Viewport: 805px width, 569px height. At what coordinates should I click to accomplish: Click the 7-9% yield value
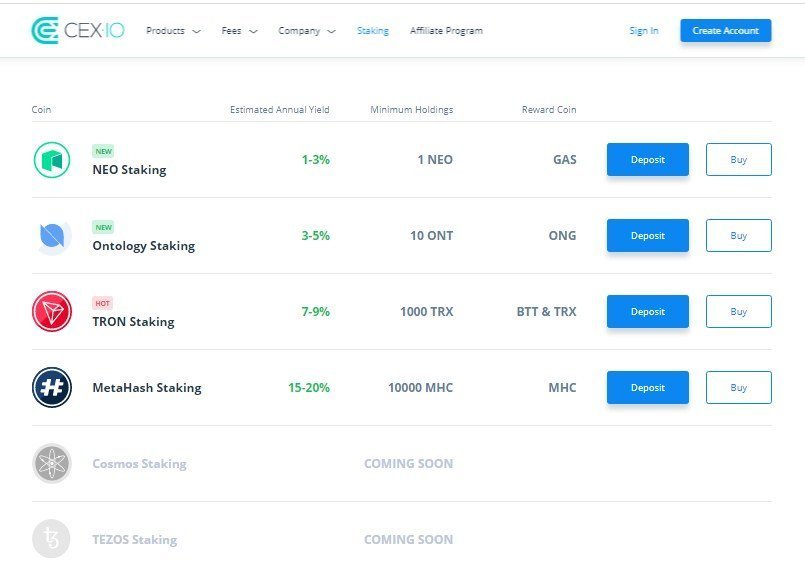click(x=316, y=312)
